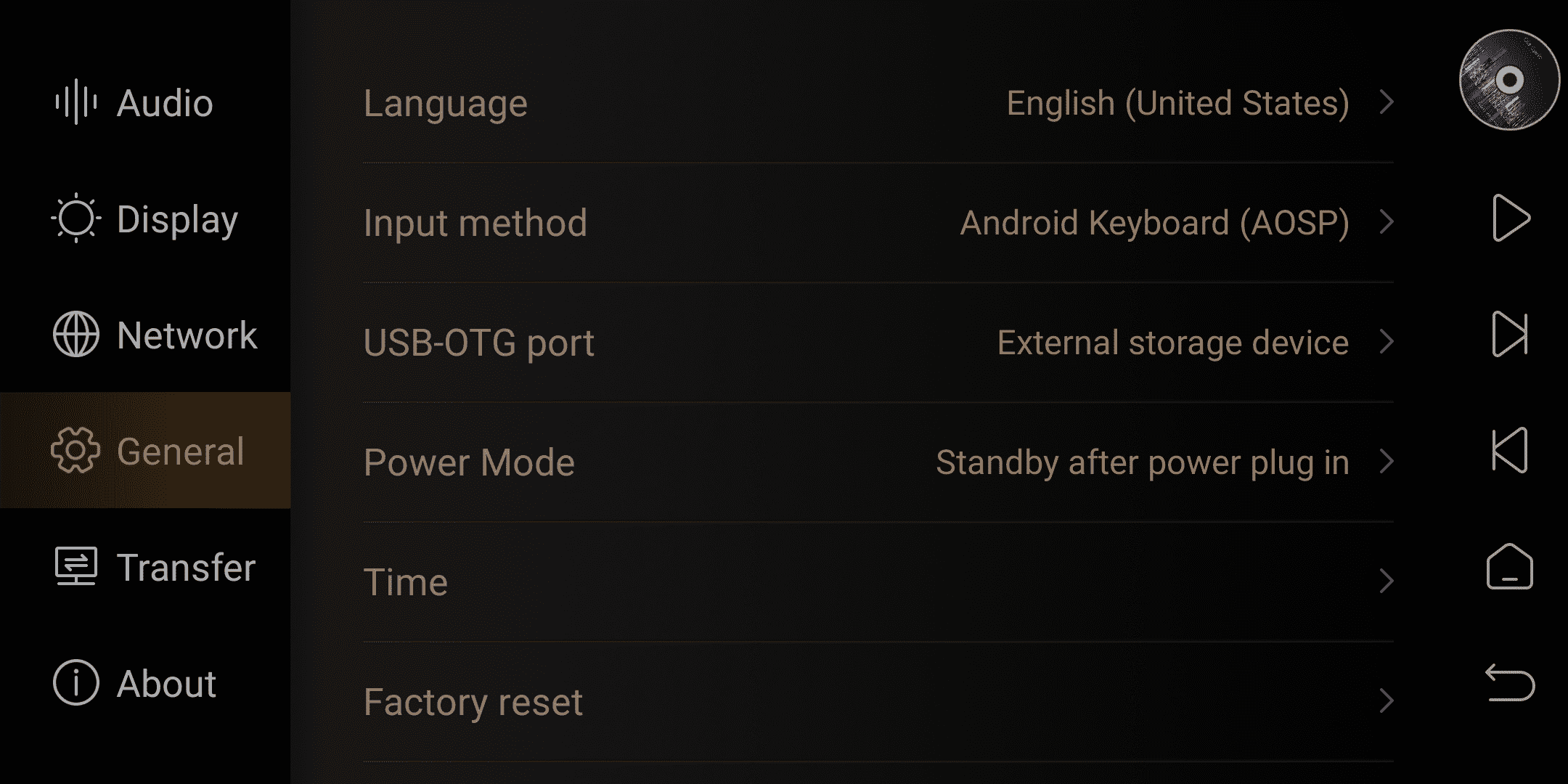This screenshot has height=784, width=1568.
Task: Click the Network globe icon
Action: pos(76,334)
